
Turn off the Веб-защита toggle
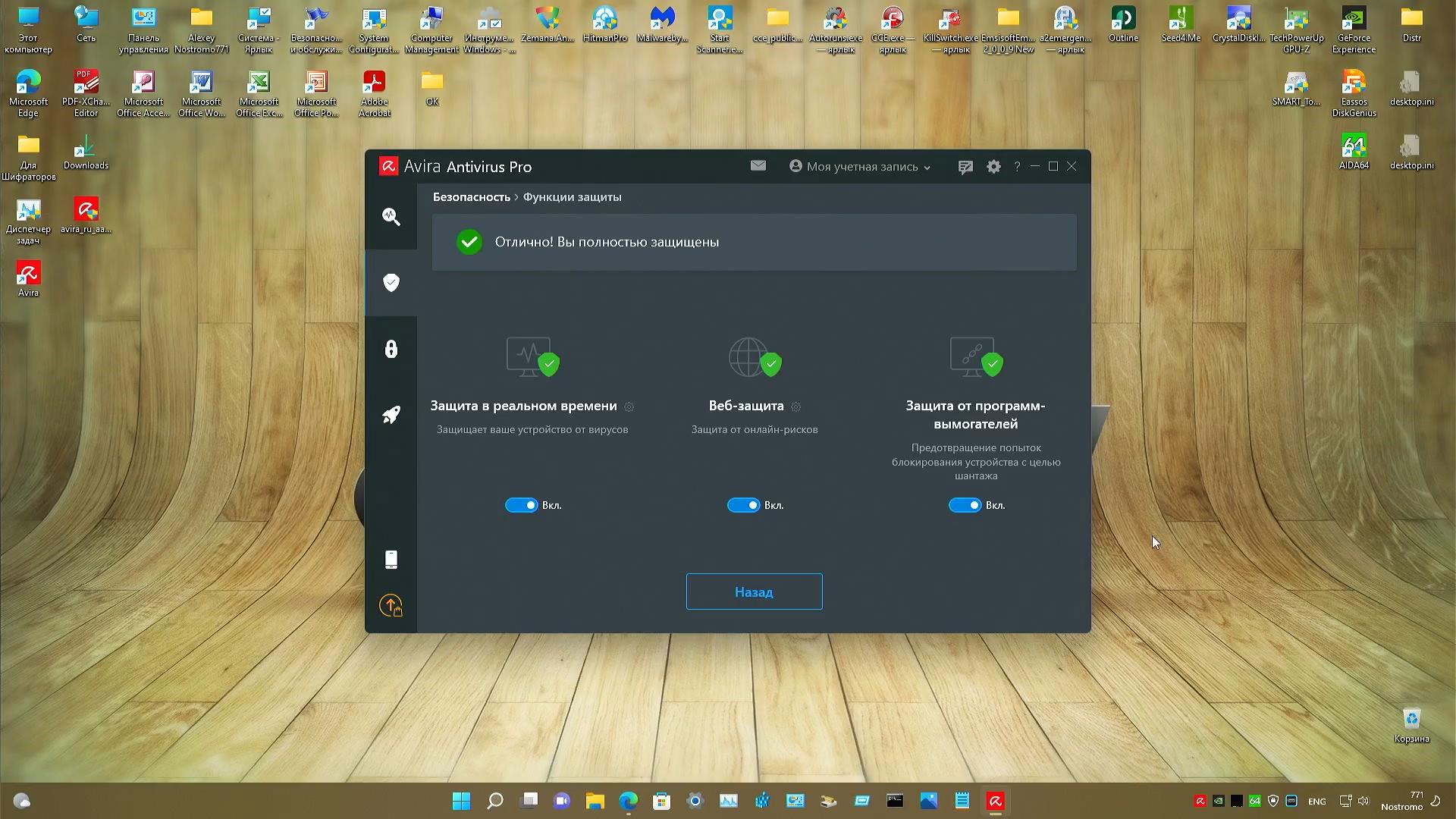tap(743, 504)
